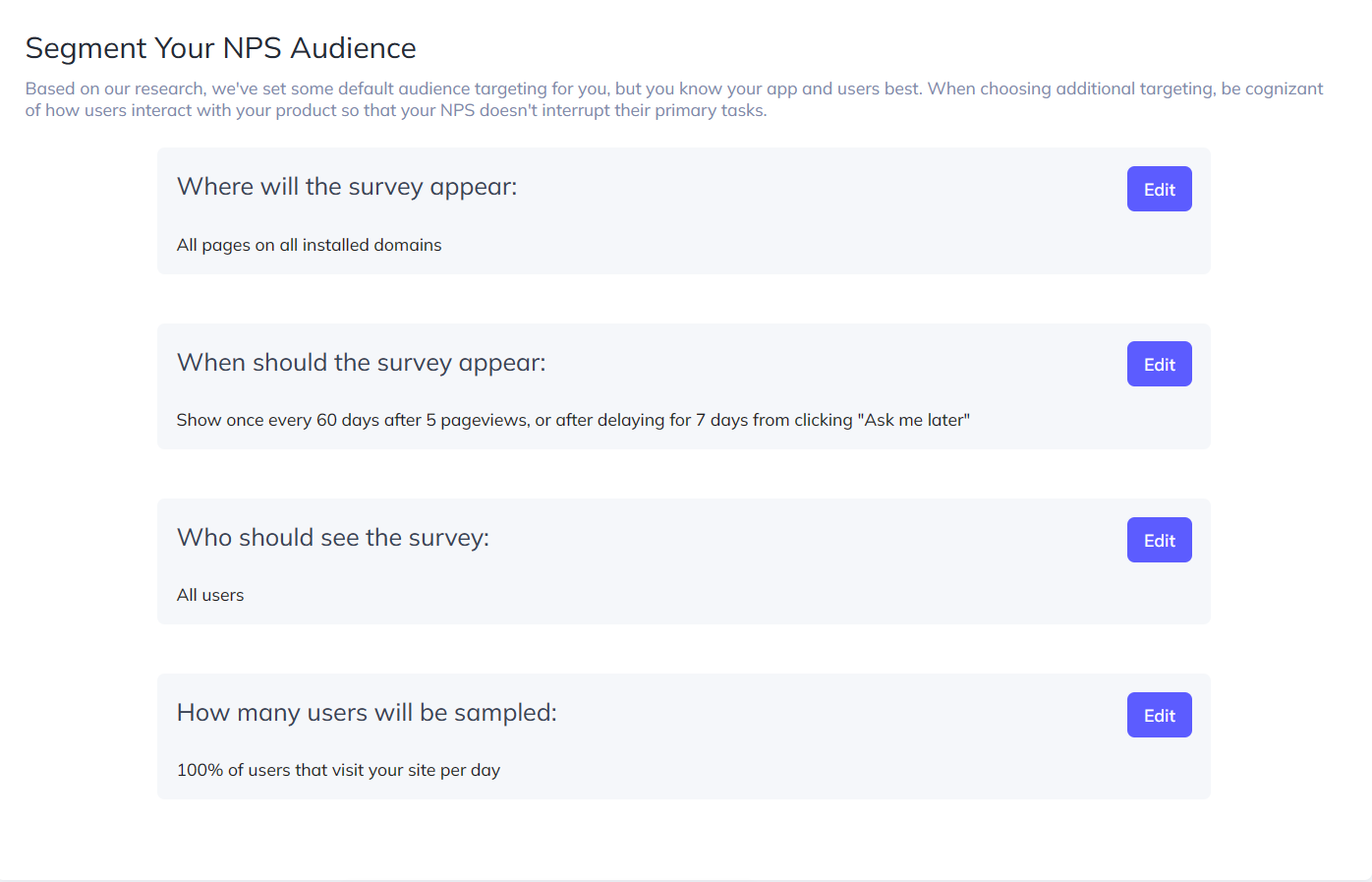The width and height of the screenshot is (1372, 882).
Task: Select the first survey settings card
Action: [683, 210]
